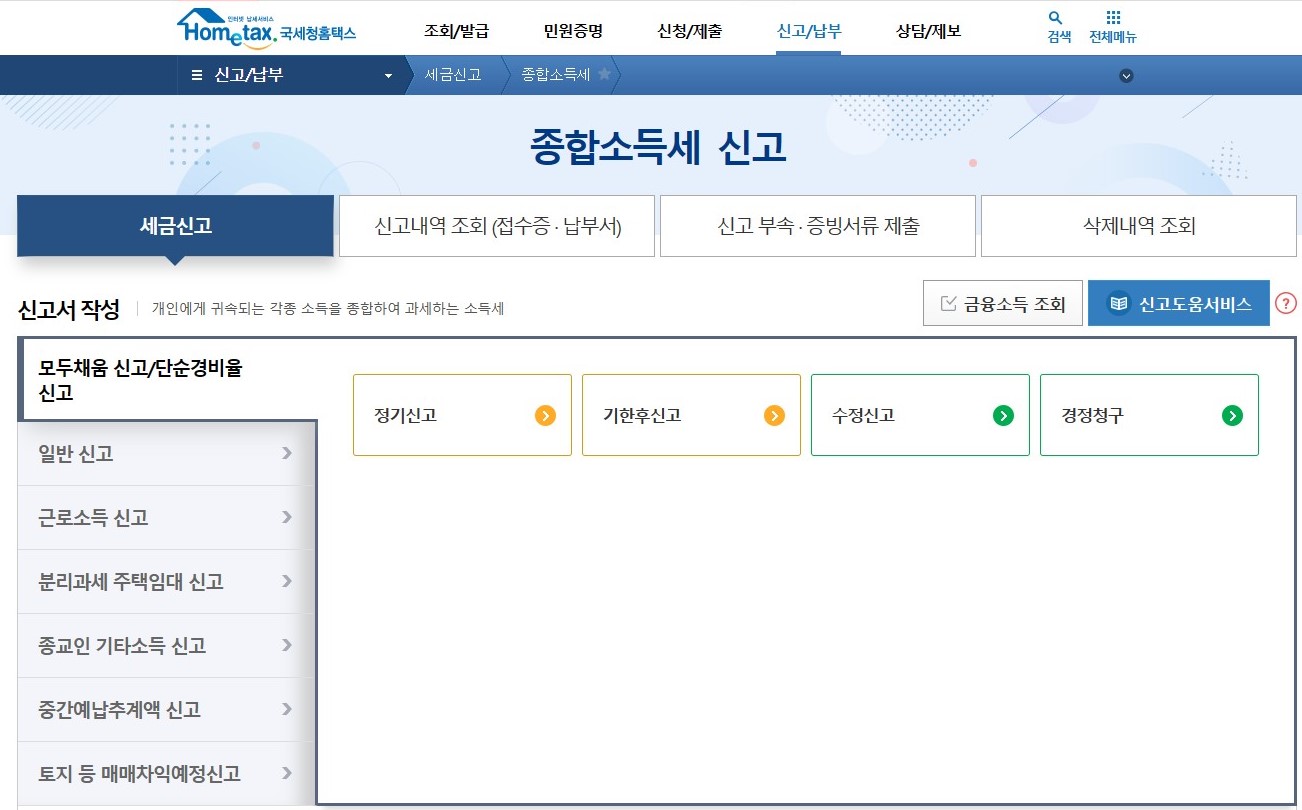Open 전체메뉴 grid icon
Image resolution: width=1302 pixels, height=810 pixels.
pos(1113,18)
